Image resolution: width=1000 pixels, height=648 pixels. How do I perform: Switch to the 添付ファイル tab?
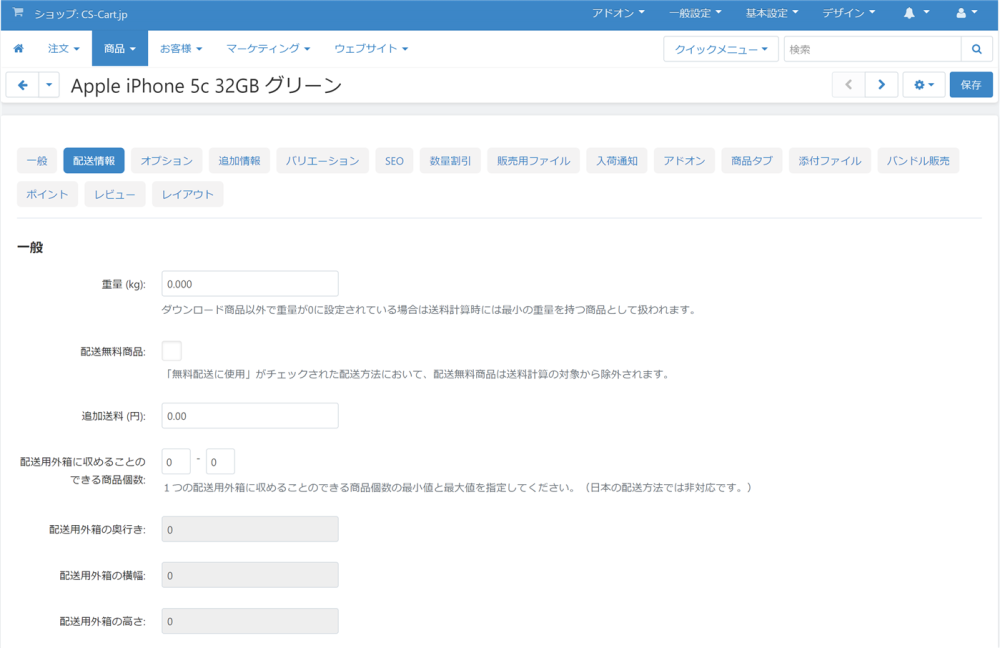pos(830,161)
